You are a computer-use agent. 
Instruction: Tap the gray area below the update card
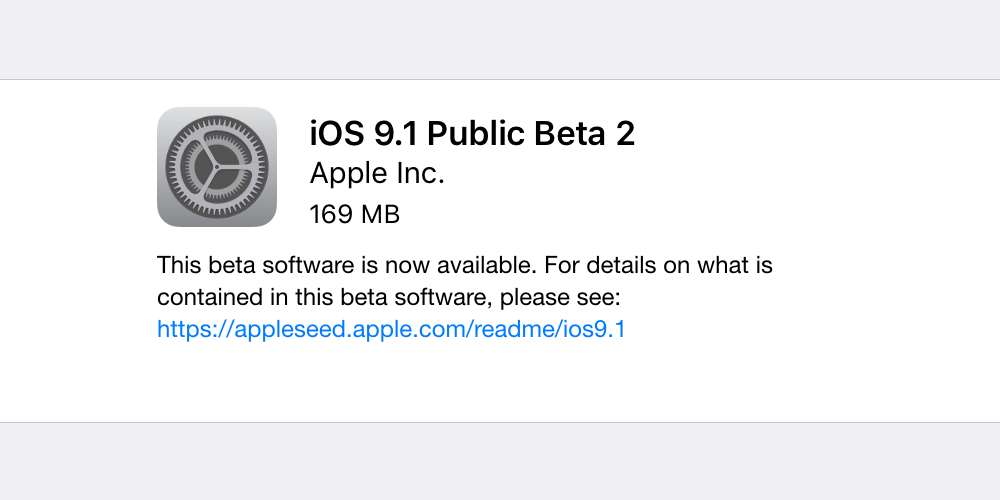click(x=500, y=461)
